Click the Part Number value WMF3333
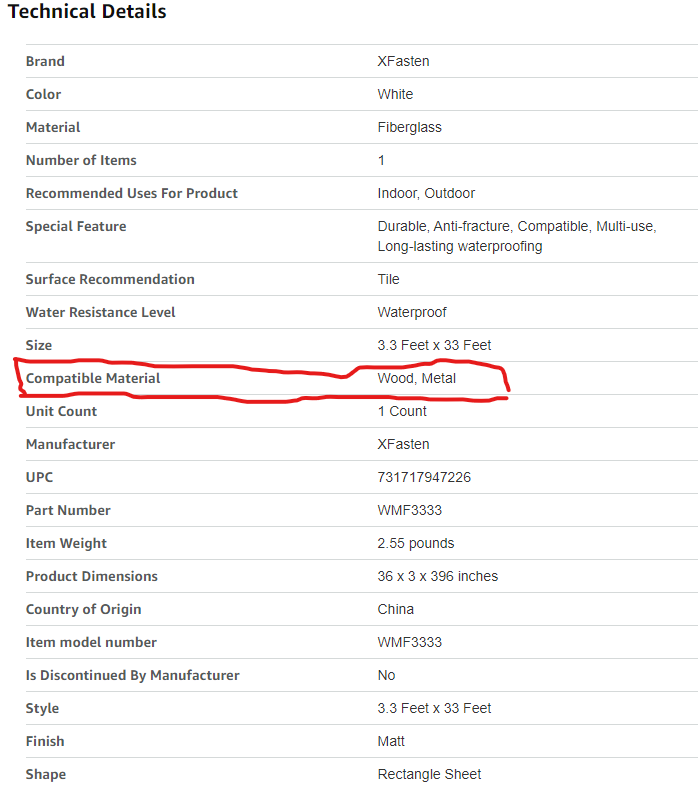The height and width of the screenshot is (787, 698). 409,510
